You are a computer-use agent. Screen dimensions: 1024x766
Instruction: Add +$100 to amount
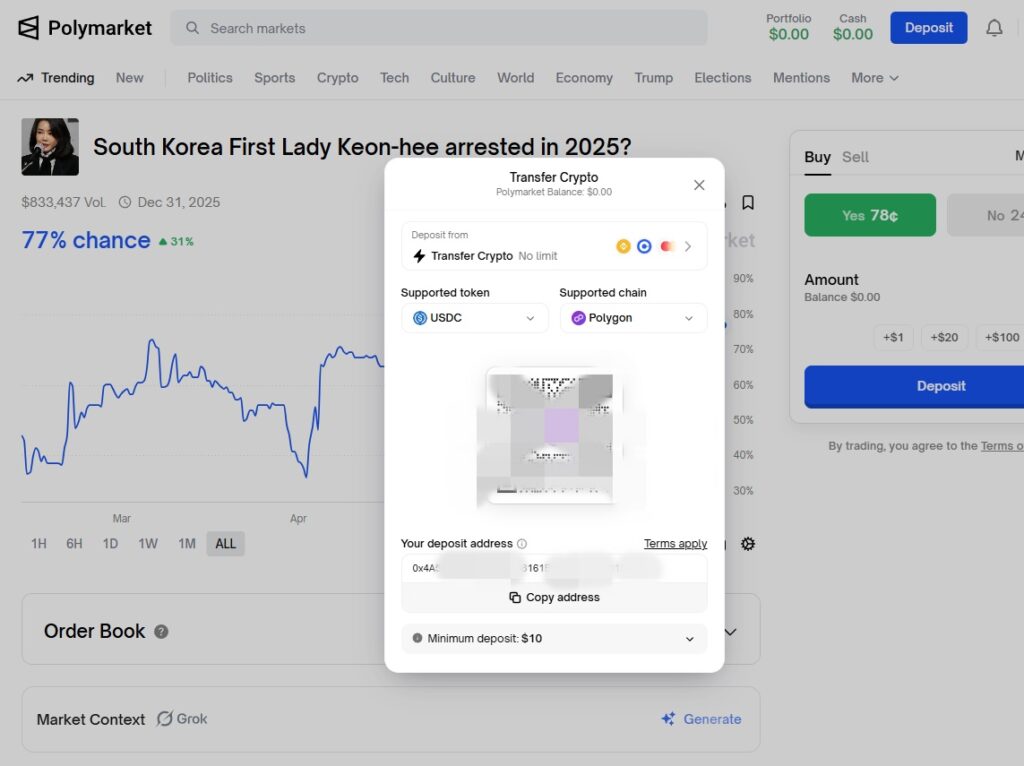[1001, 337]
